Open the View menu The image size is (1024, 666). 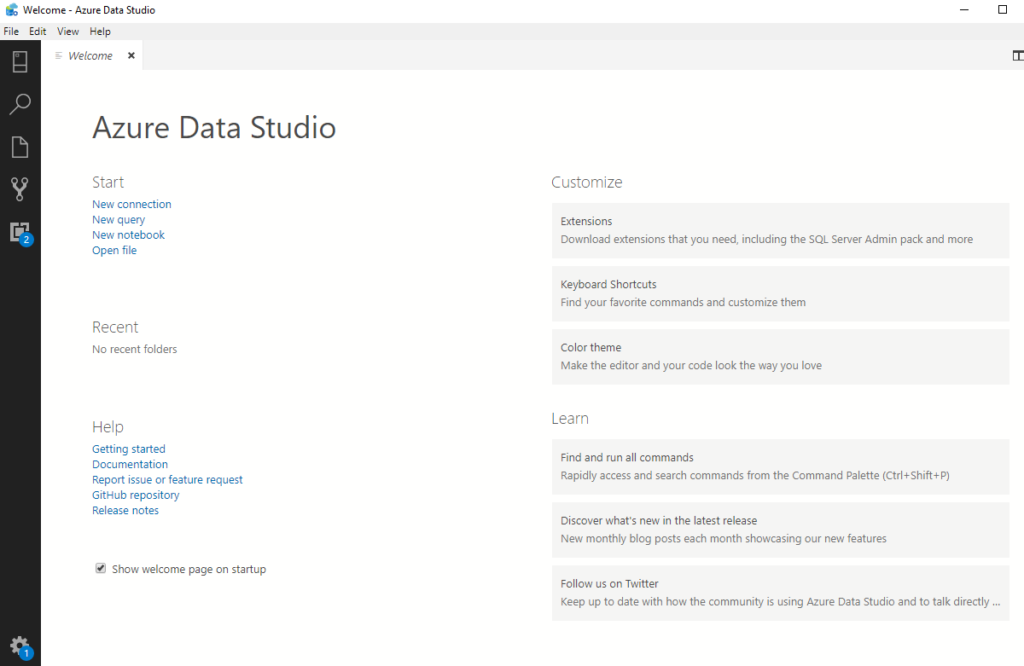click(x=67, y=31)
